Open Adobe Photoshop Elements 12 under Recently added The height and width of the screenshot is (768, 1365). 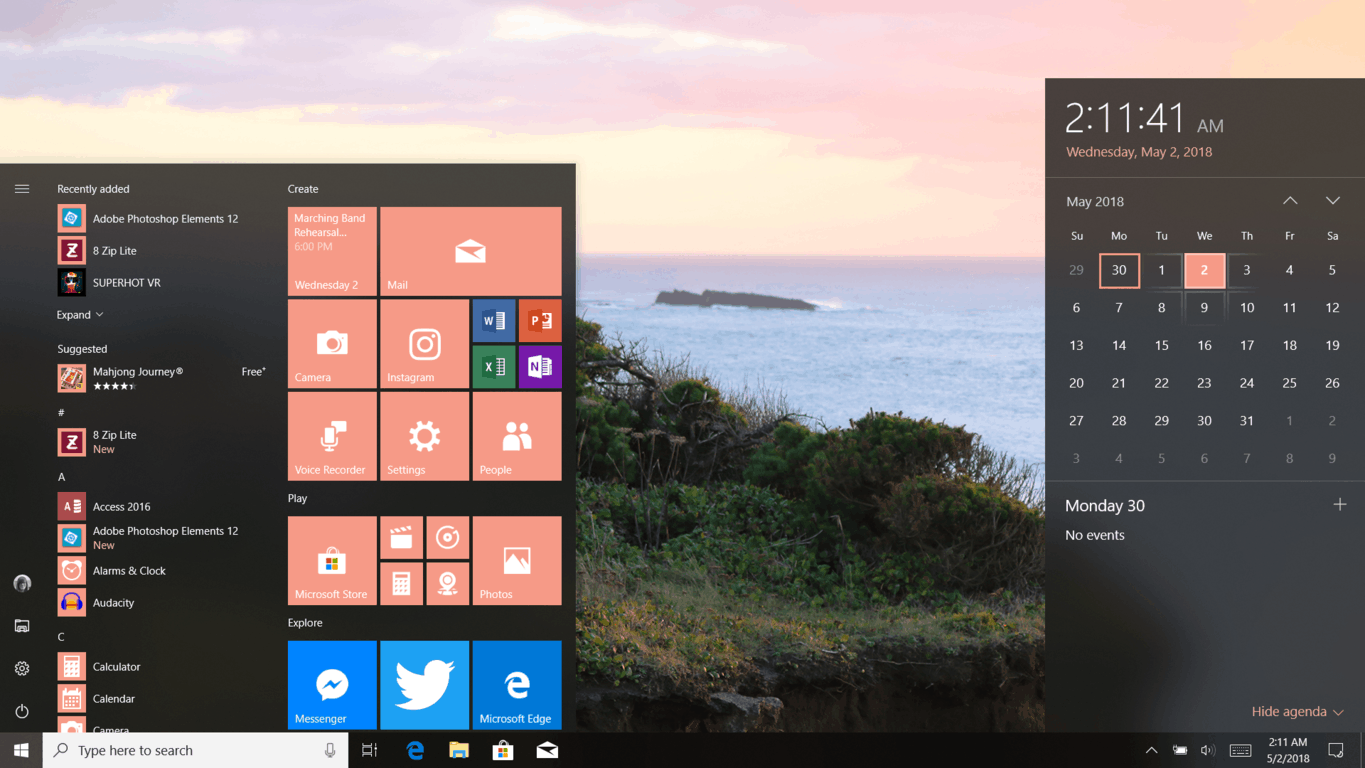point(164,218)
